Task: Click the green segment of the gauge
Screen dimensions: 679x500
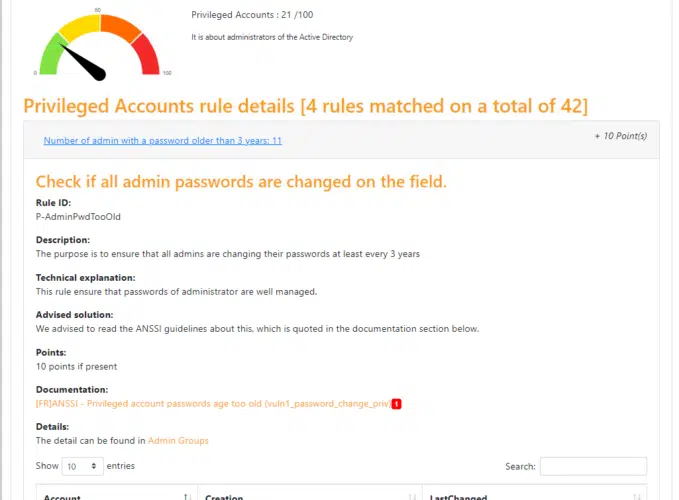Action: 51,58
